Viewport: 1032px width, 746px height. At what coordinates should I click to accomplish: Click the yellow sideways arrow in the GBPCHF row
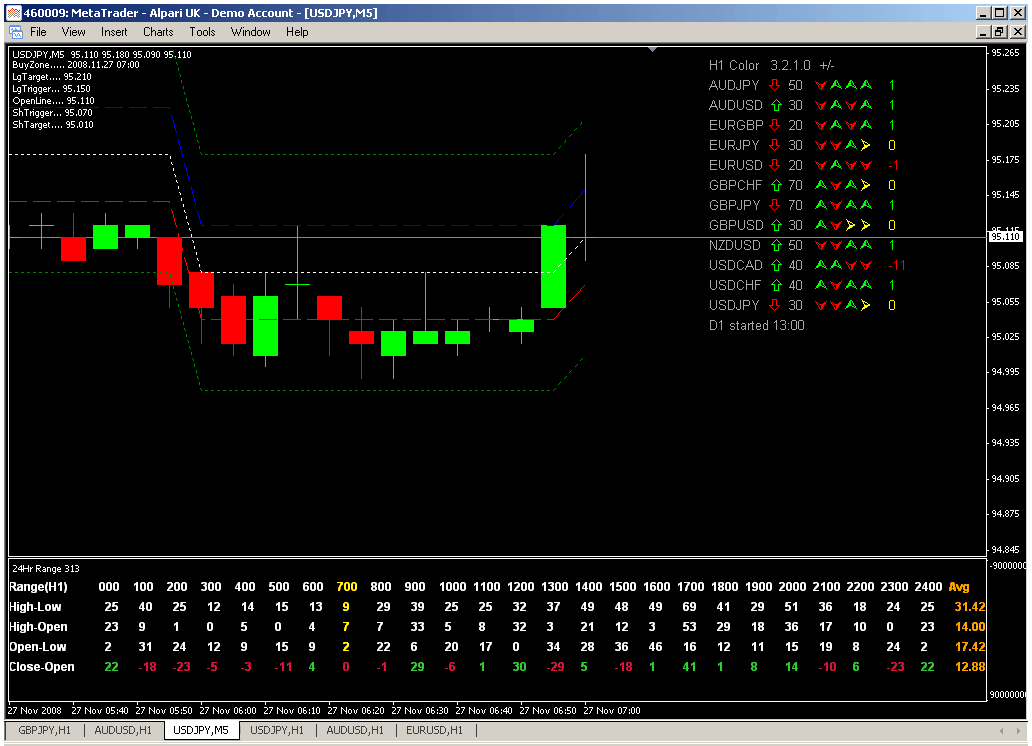coord(866,185)
